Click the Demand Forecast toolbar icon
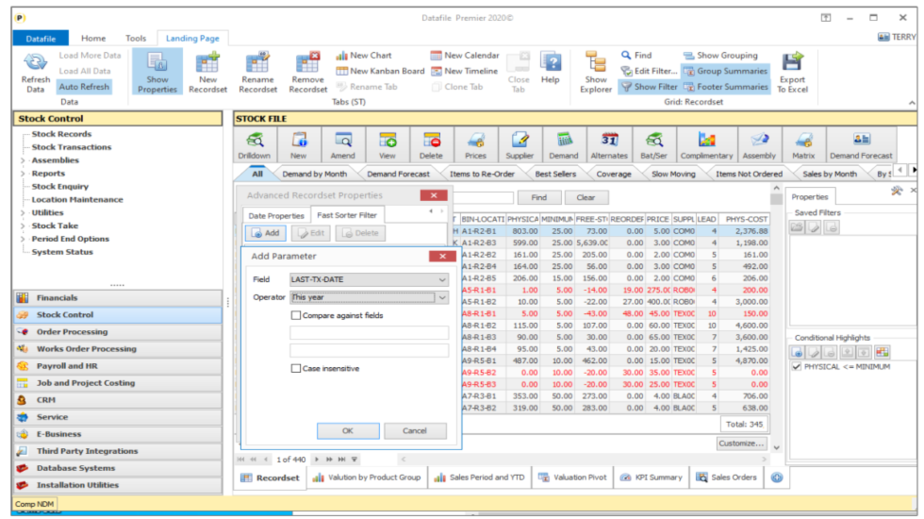 861,145
